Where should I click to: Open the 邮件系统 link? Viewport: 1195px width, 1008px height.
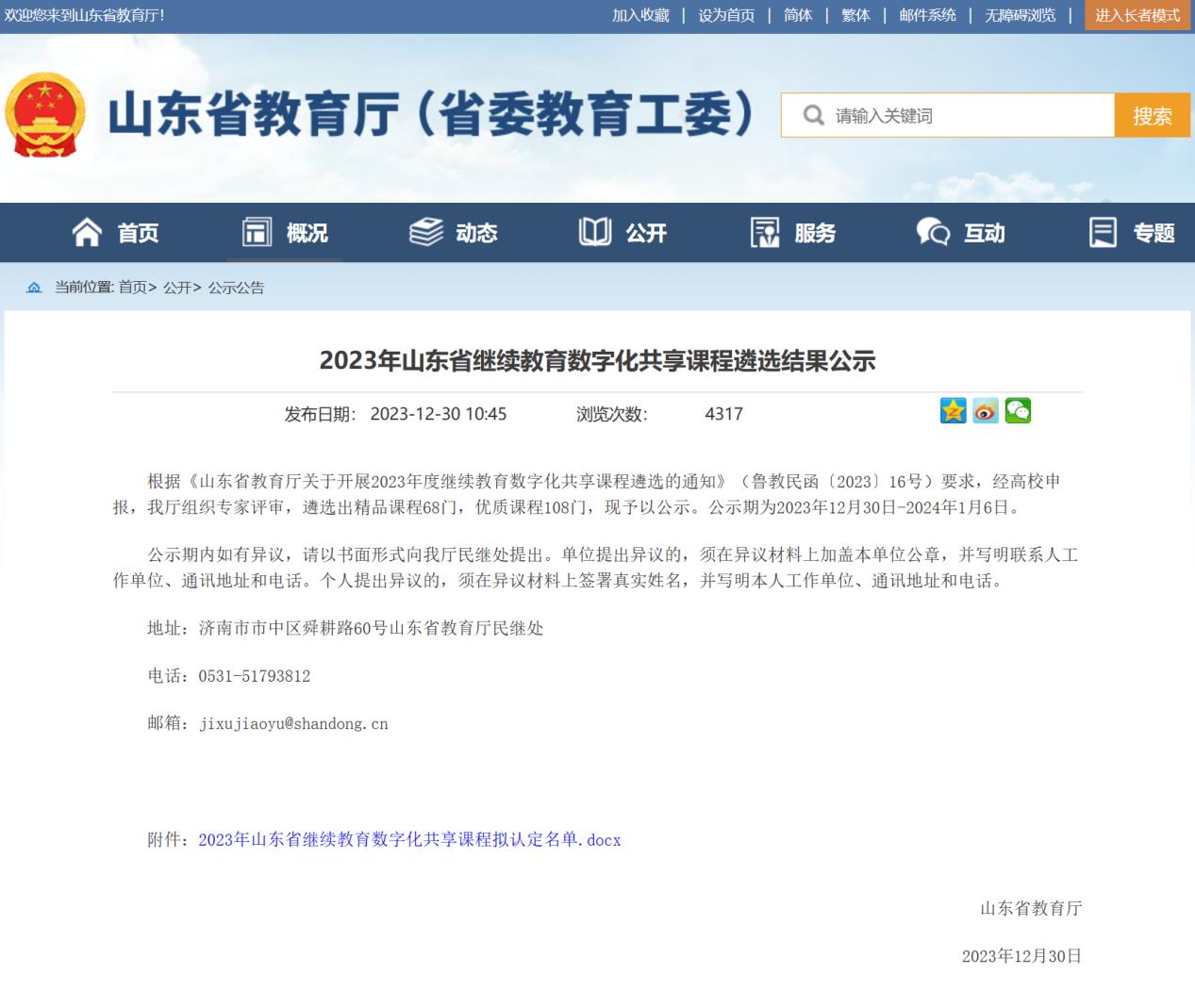pyautogui.click(x=927, y=15)
